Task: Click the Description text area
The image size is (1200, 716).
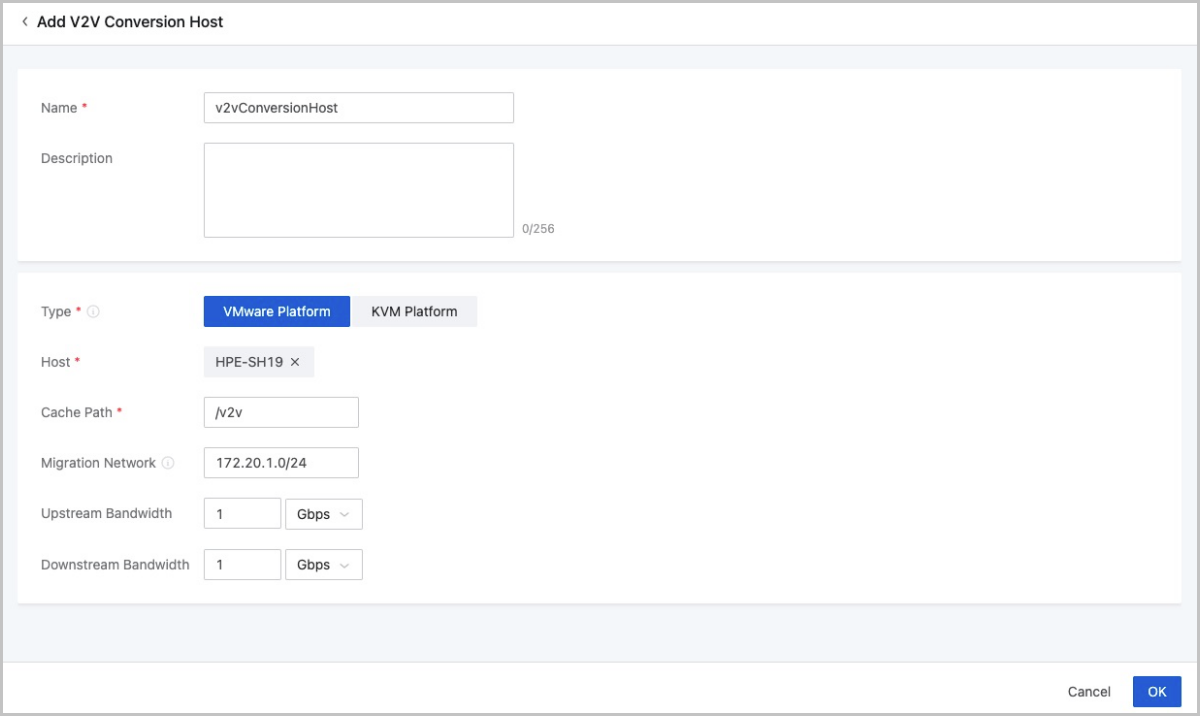Action: (358, 190)
